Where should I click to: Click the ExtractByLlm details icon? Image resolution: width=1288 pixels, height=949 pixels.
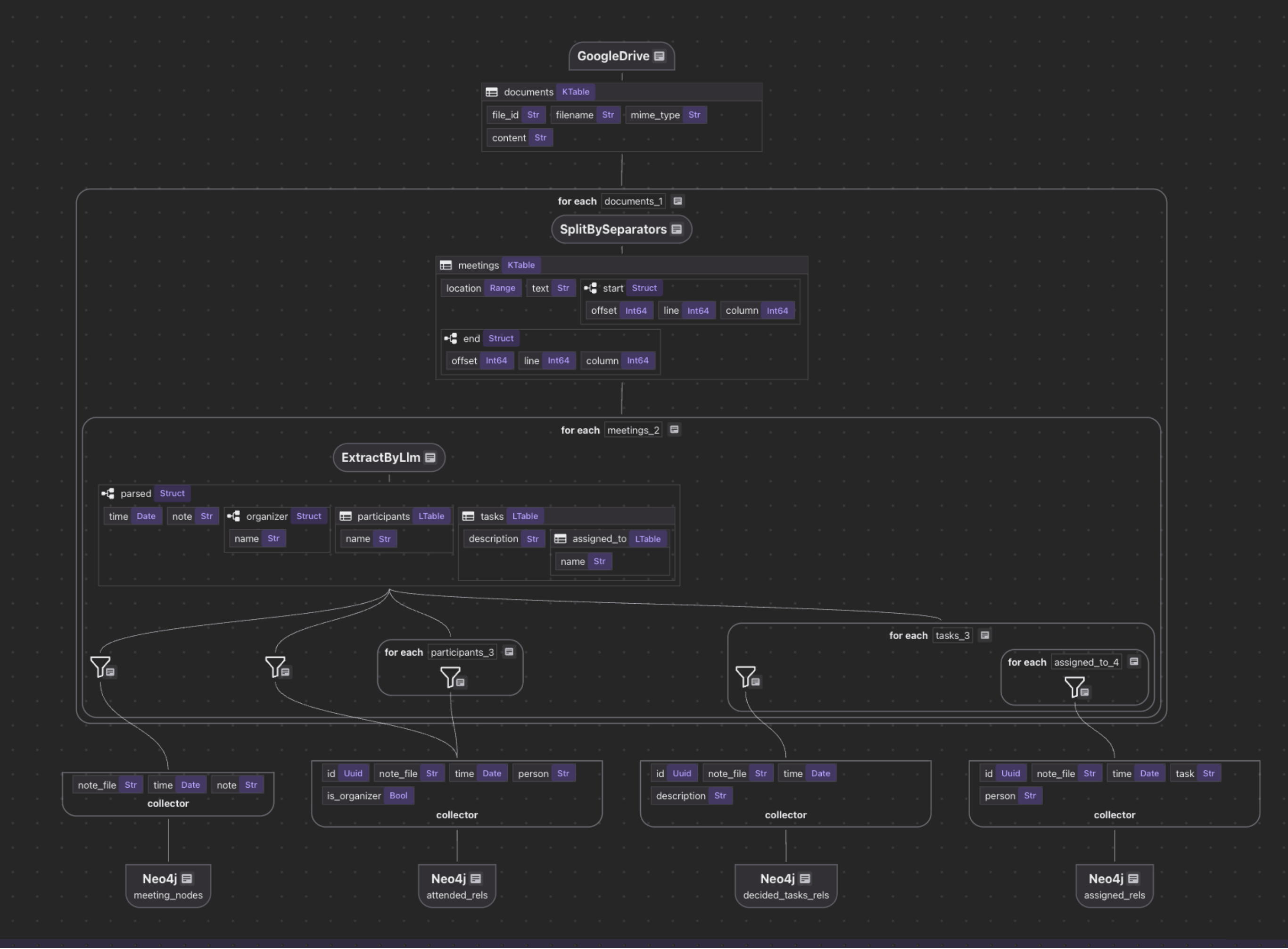point(430,458)
